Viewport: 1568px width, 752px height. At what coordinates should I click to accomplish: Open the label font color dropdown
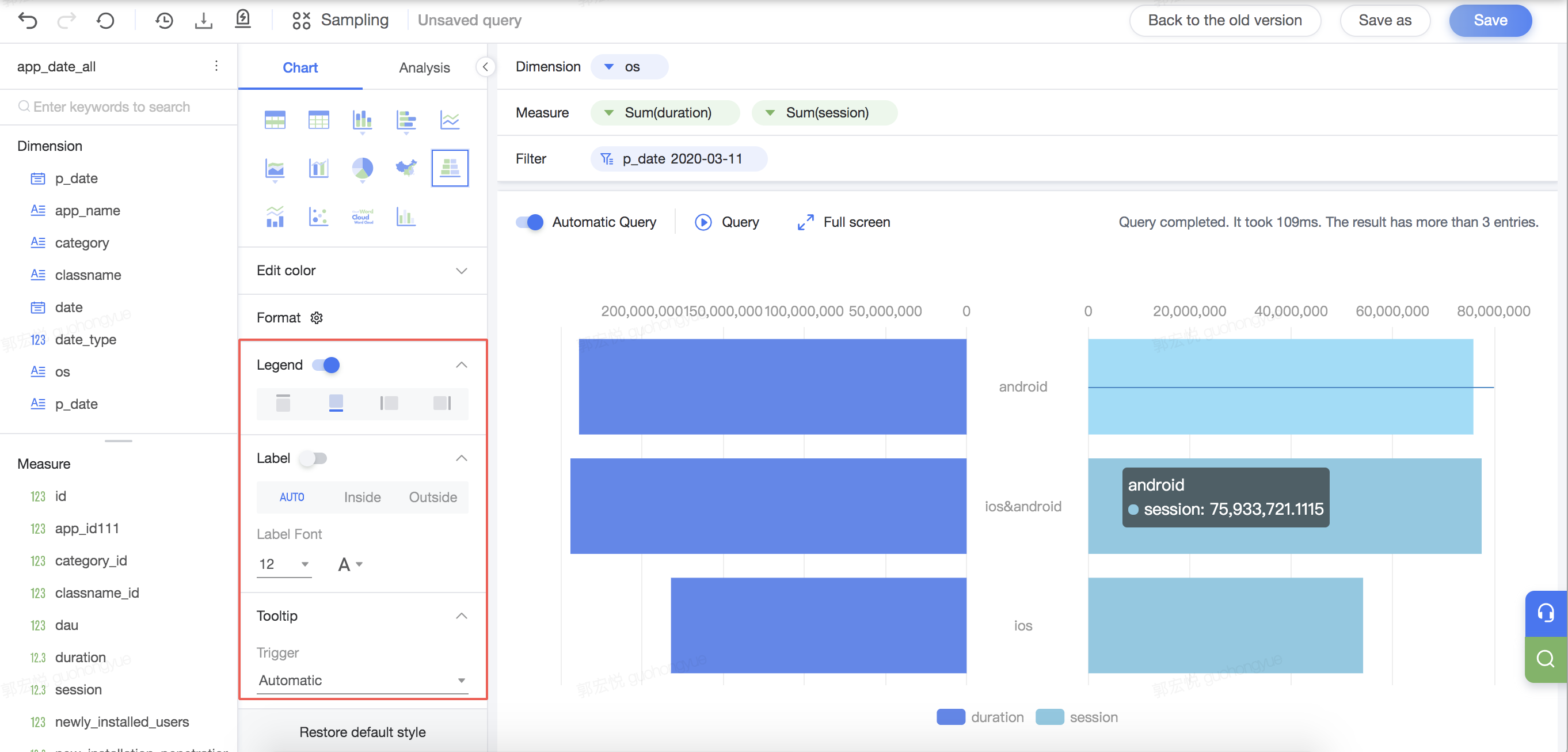coord(350,564)
